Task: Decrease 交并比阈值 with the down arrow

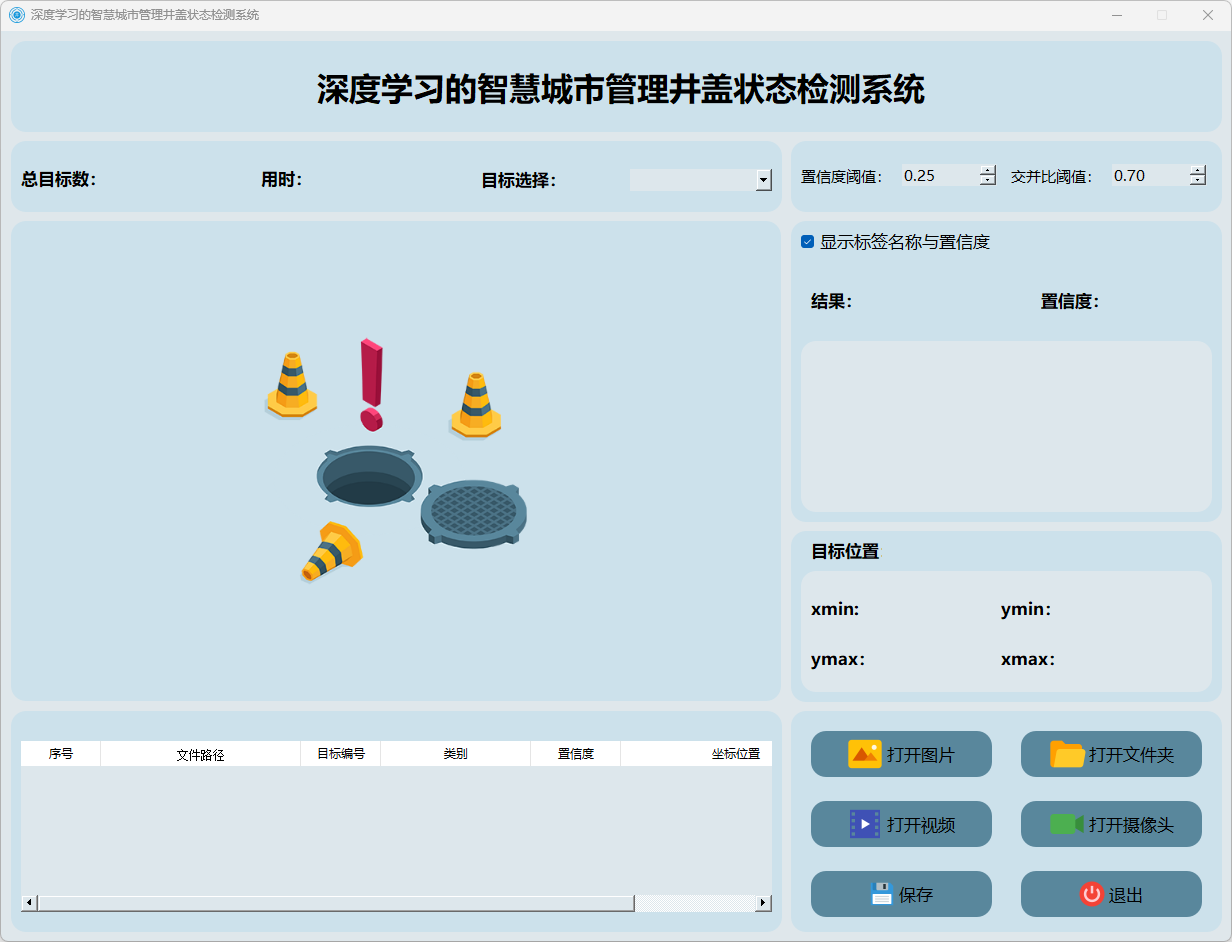Action: tap(1198, 181)
